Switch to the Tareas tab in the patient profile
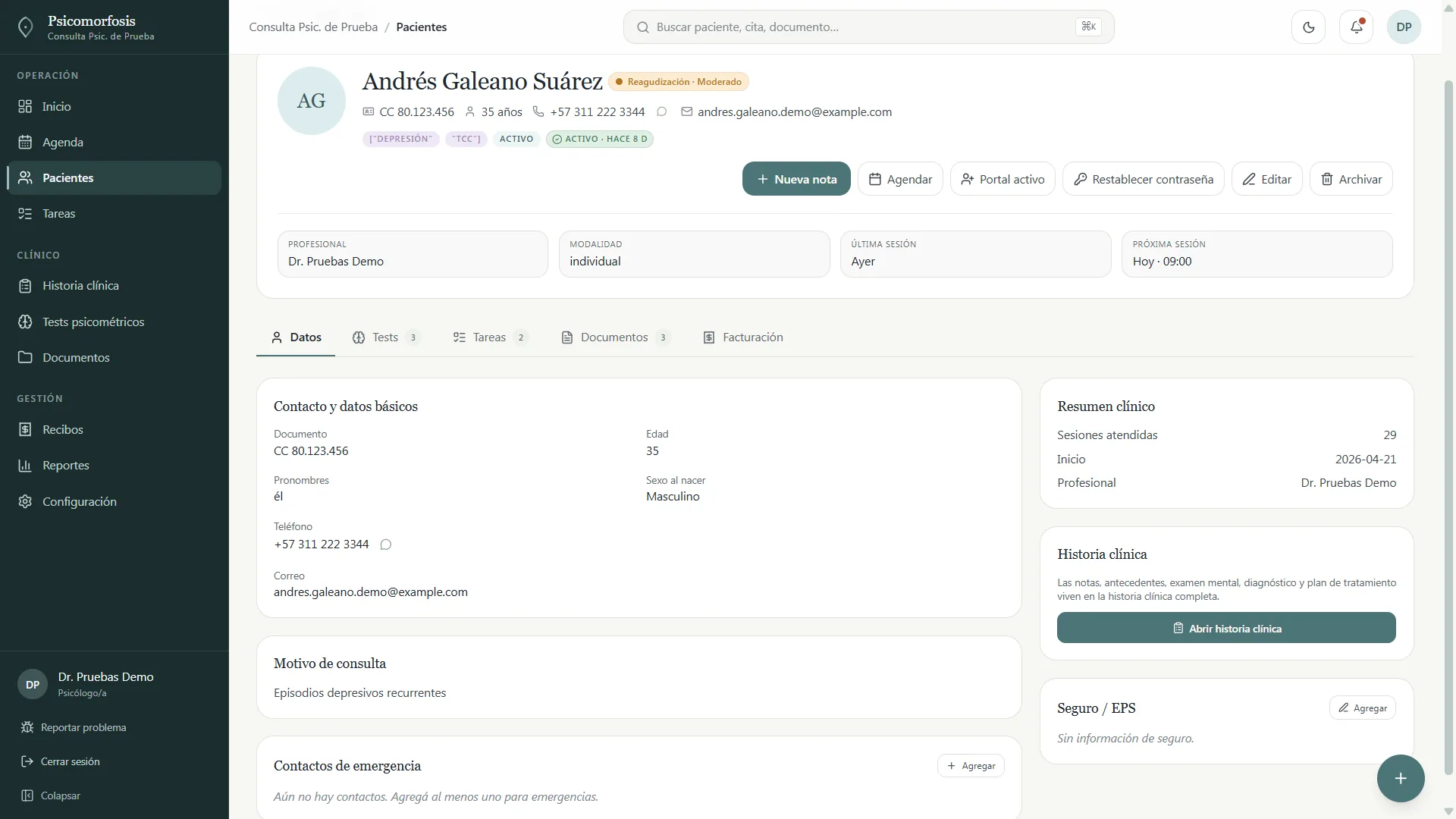The width and height of the screenshot is (1456, 819). 490,337
